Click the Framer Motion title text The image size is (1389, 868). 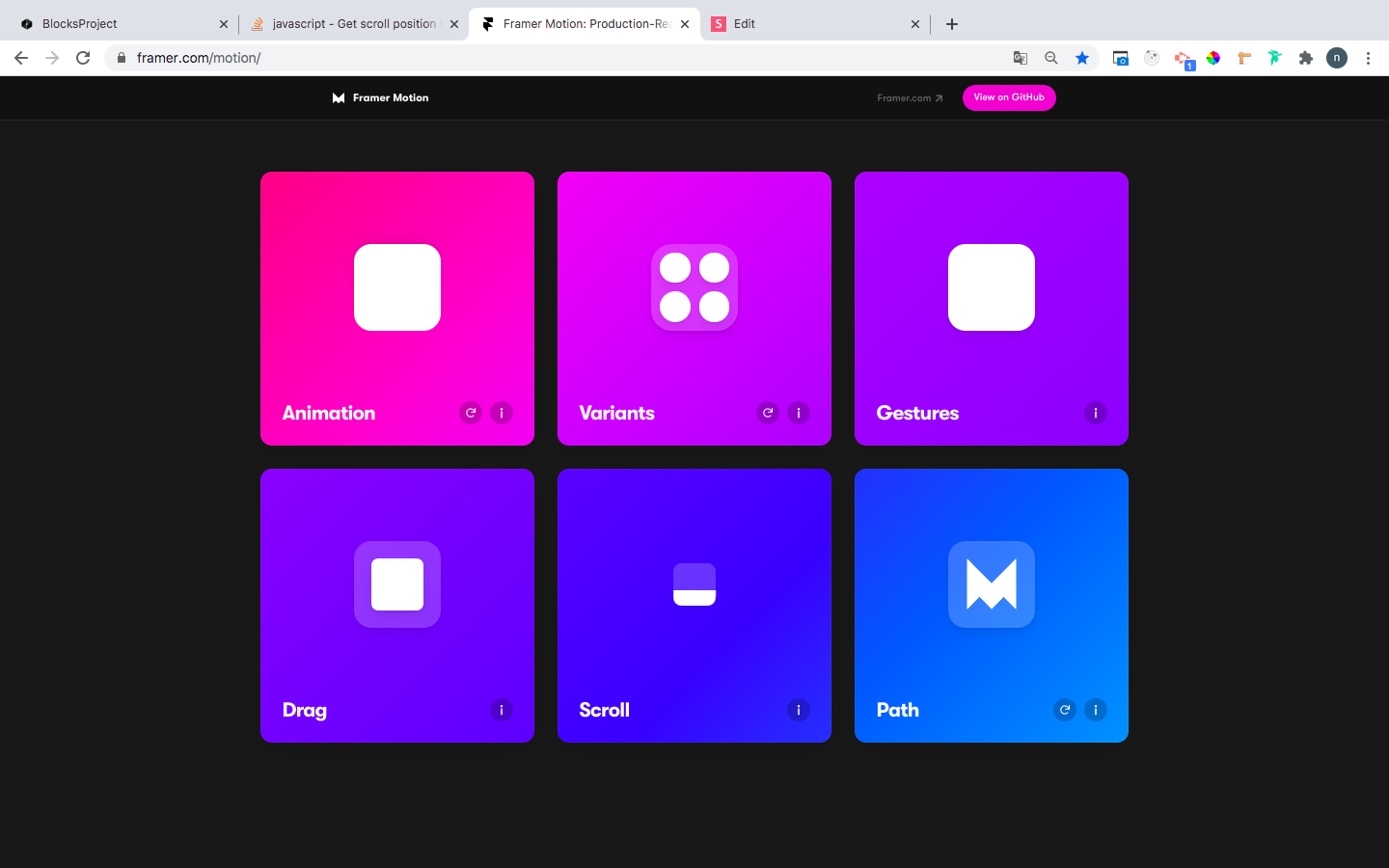(391, 97)
